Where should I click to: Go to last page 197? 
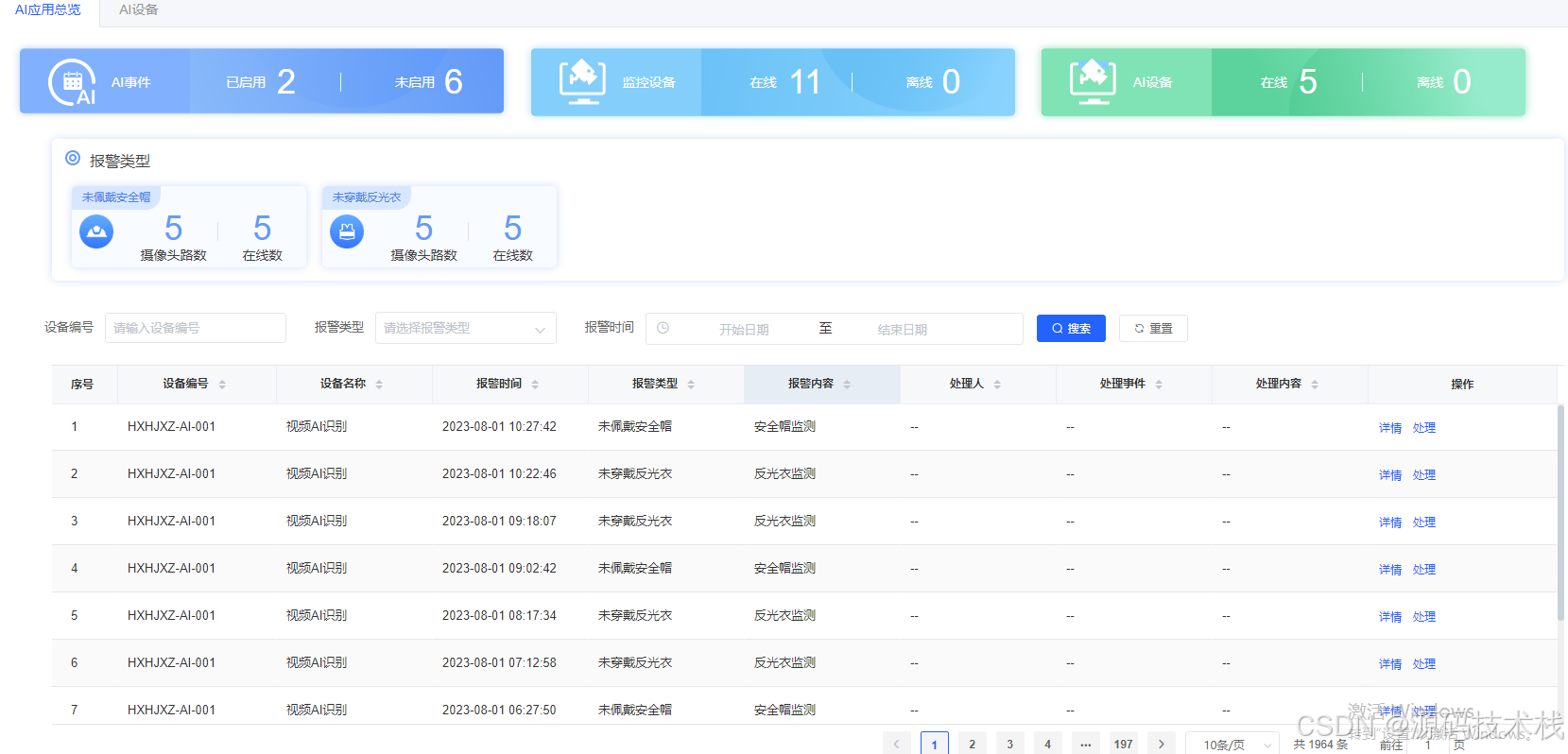point(1123,744)
